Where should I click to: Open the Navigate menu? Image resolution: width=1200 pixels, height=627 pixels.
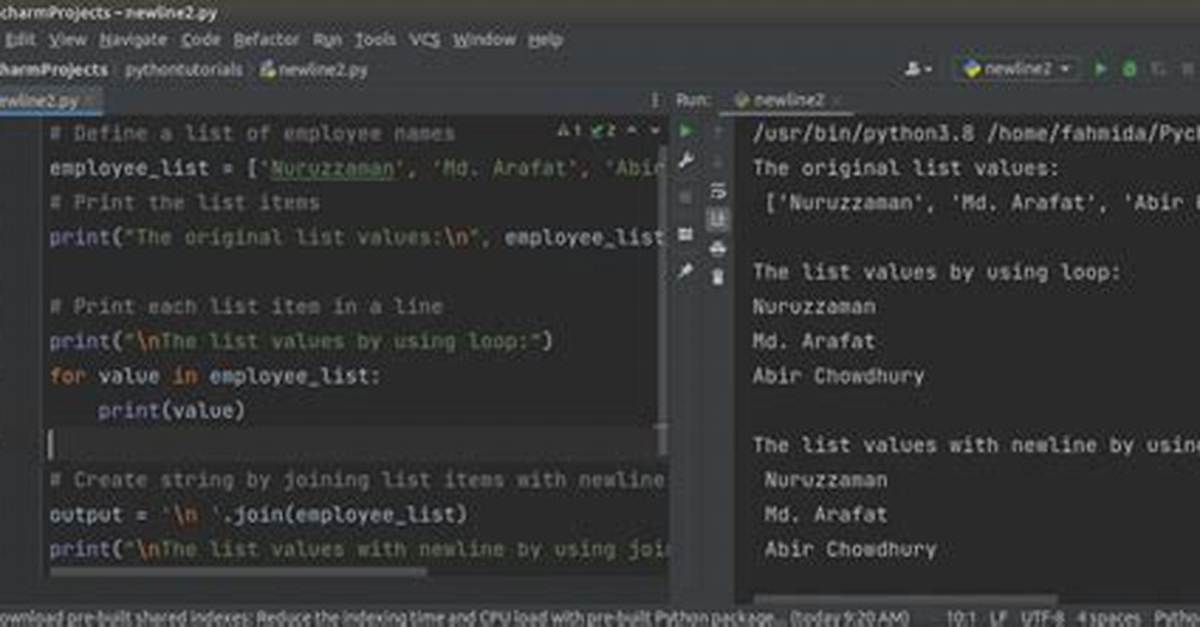click(133, 40)
